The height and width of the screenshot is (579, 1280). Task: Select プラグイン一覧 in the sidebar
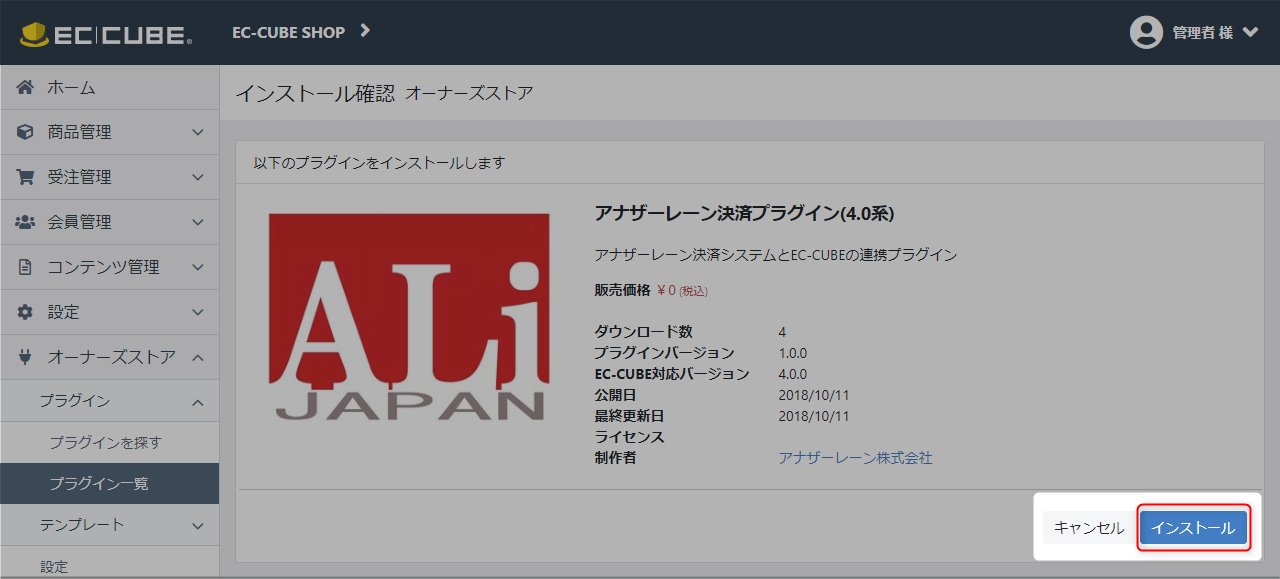point(110,483)
